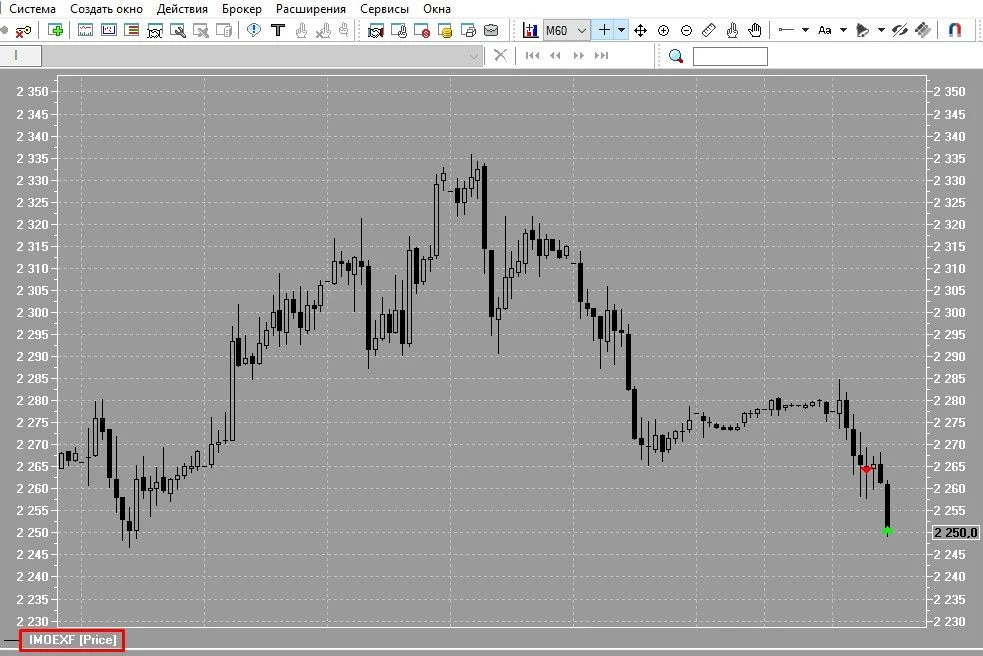This screenshot has height=656, width=983.
Task: Expand the Aa text tool dropdown arrow
Action: tap(844, 30)
